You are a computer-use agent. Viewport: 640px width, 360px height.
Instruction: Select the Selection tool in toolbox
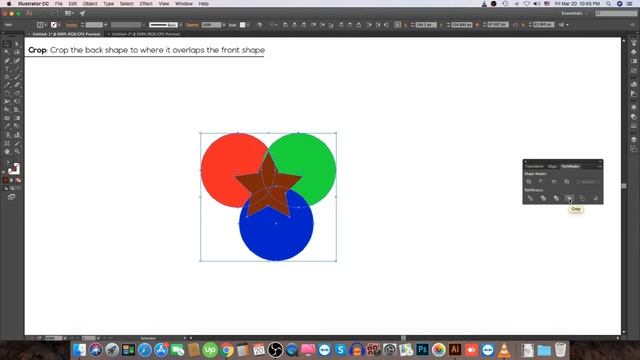point(7,44)
